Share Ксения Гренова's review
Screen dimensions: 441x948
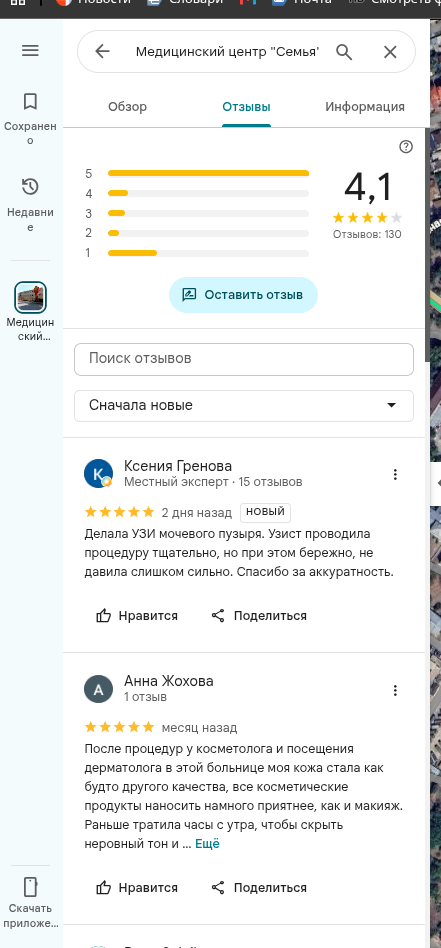tap(259, 616)
